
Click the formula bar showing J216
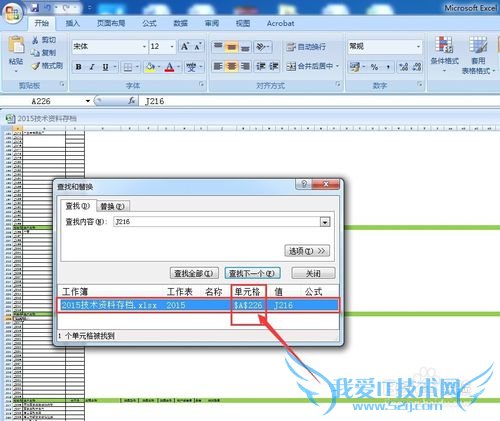point(318,101)
